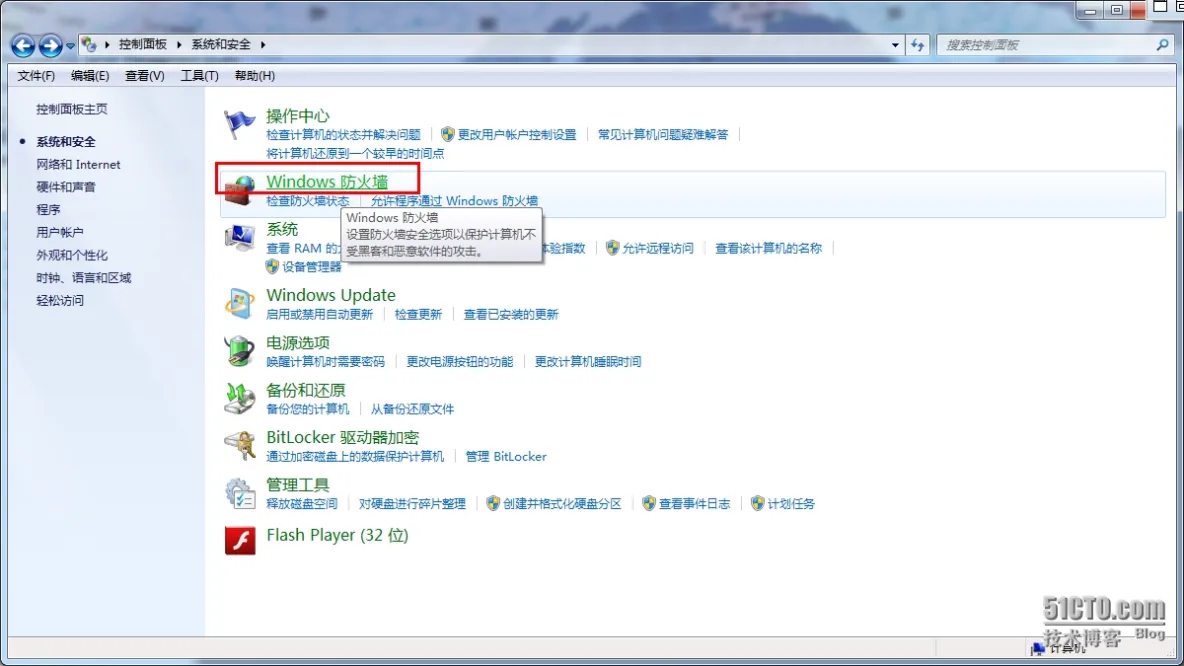The height and width of the screenshot is (666, 1184).
Task: Click 管理 BitLocker link
Action: (506, 457)
